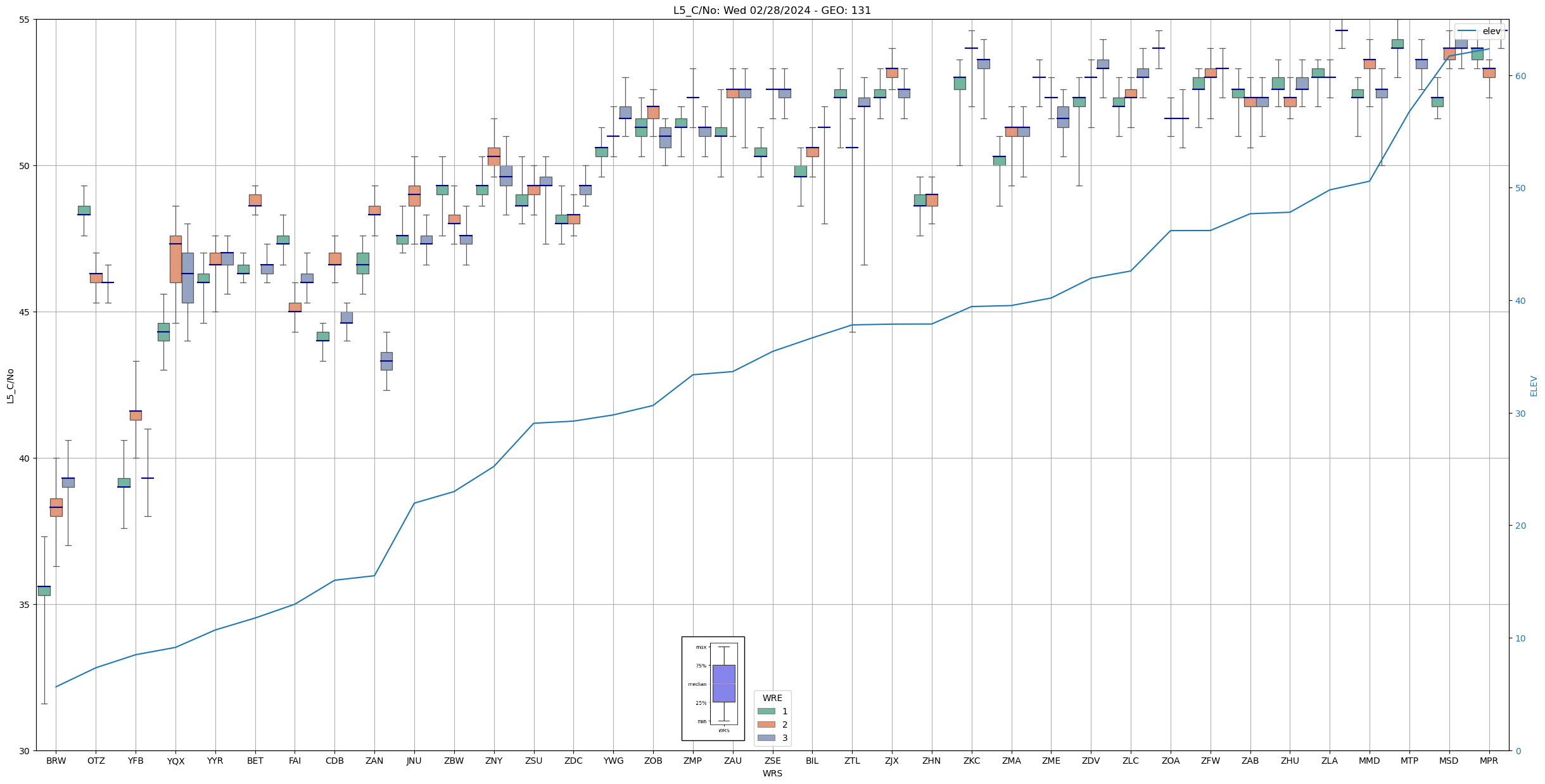Click the boxplot key thumbnail inset
This screenshot has width=1545, height=784.
(x=713, y=688)
